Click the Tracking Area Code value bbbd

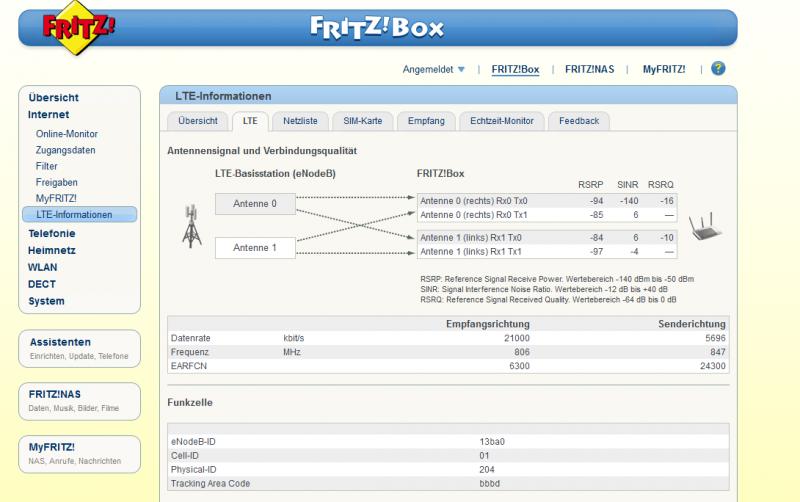pos(489,483)
